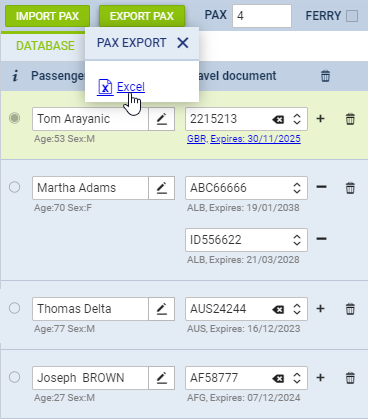Click text Age:77 Sex:M

(x=64, y=329)
